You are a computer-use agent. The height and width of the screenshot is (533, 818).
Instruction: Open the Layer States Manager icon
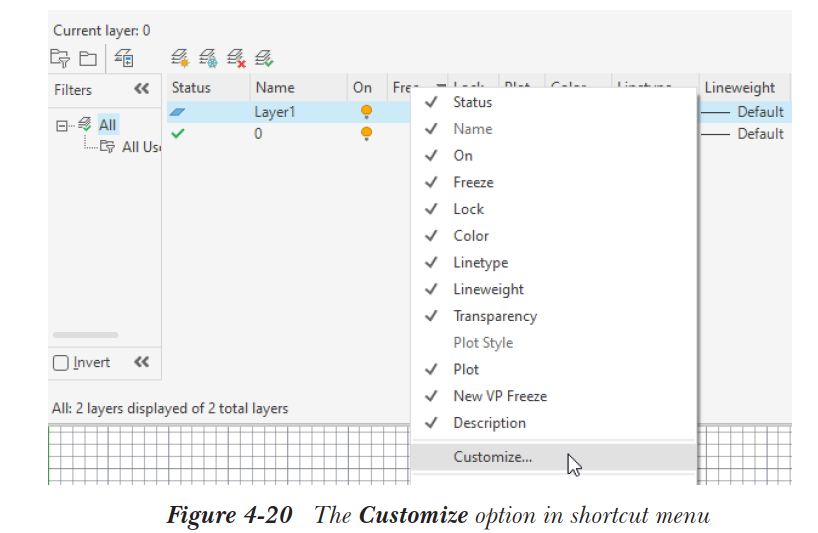[x=124, y=58]
